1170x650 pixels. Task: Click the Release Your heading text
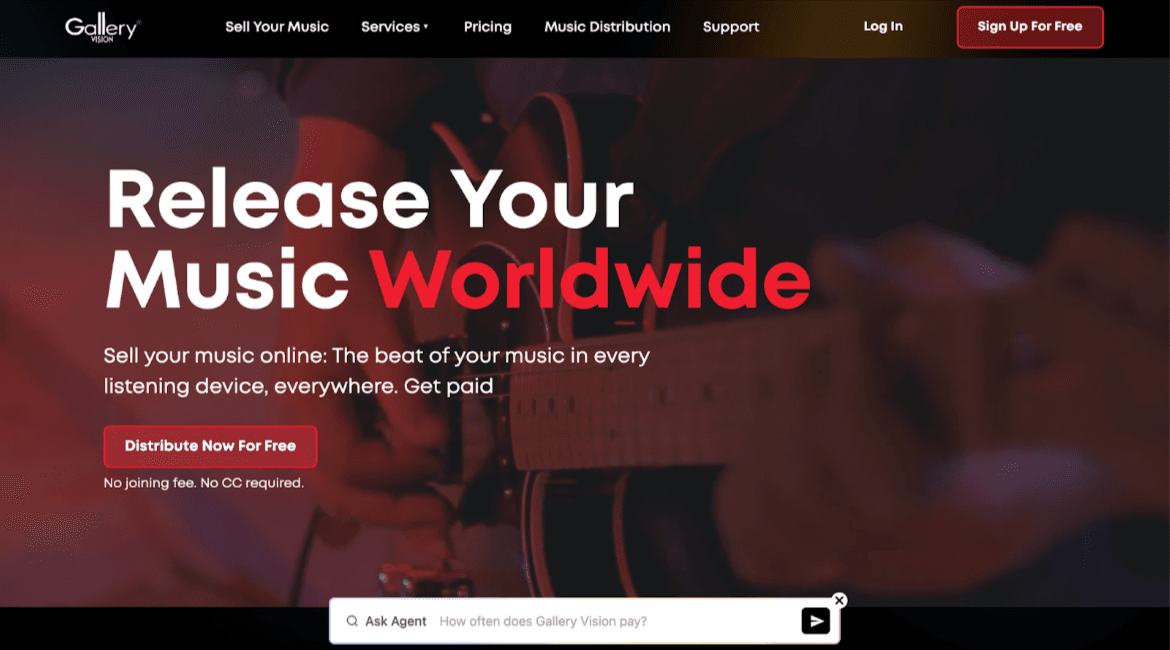pos(370,199)
